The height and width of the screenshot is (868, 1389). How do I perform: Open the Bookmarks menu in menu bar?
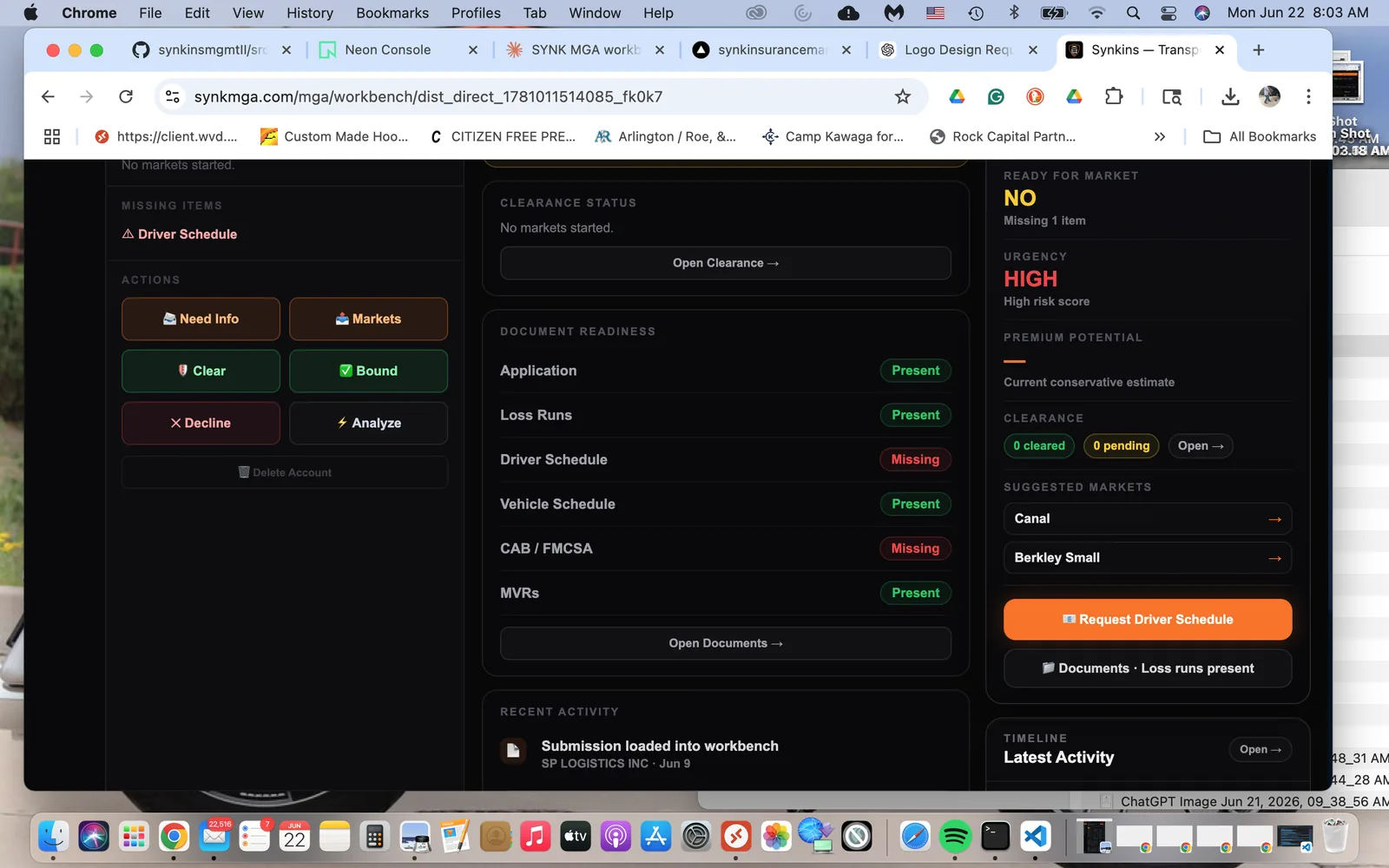[x=392, y=13]
